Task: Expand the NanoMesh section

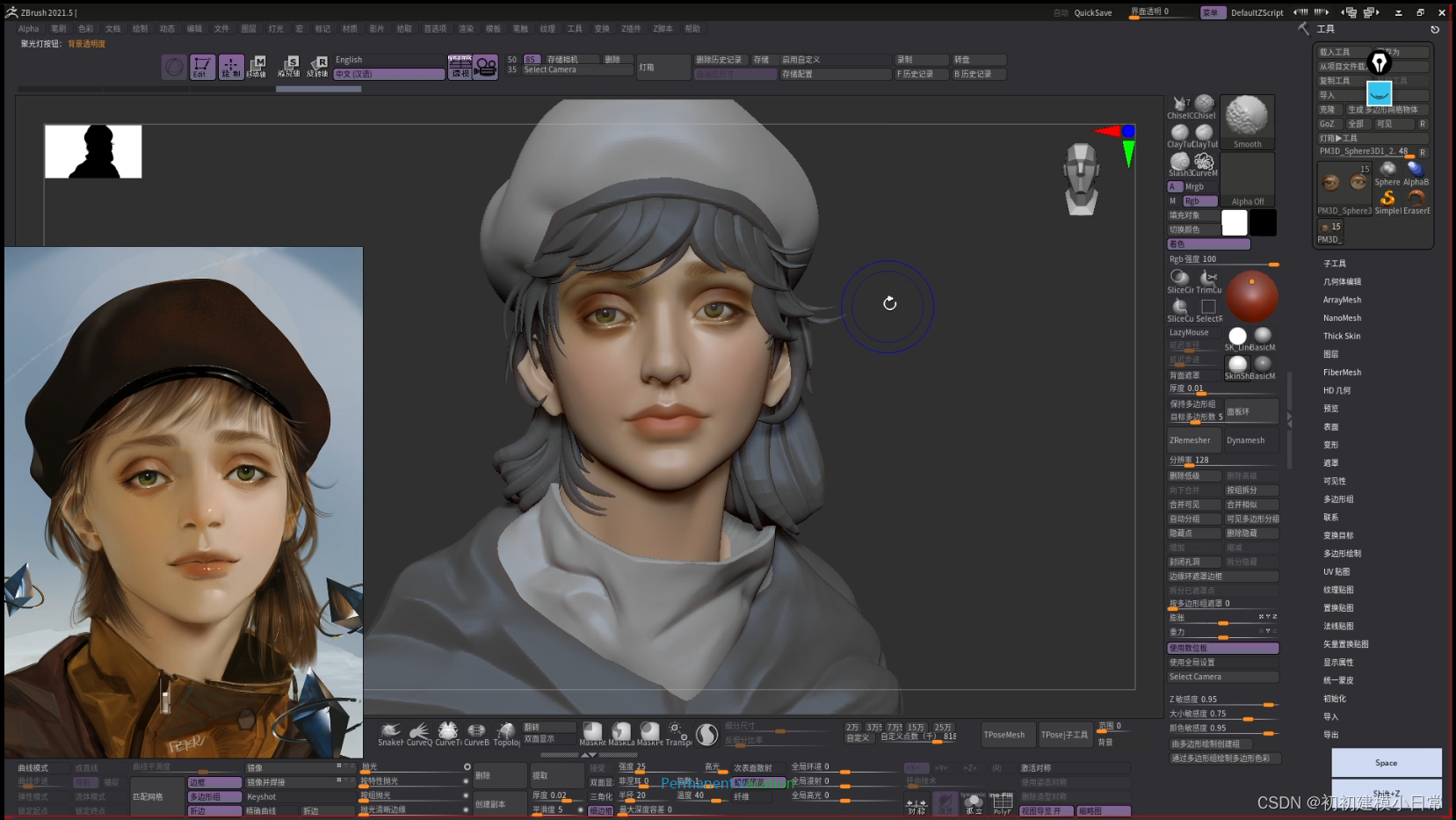Action: pyautogui.click(x=1342, y=318)
